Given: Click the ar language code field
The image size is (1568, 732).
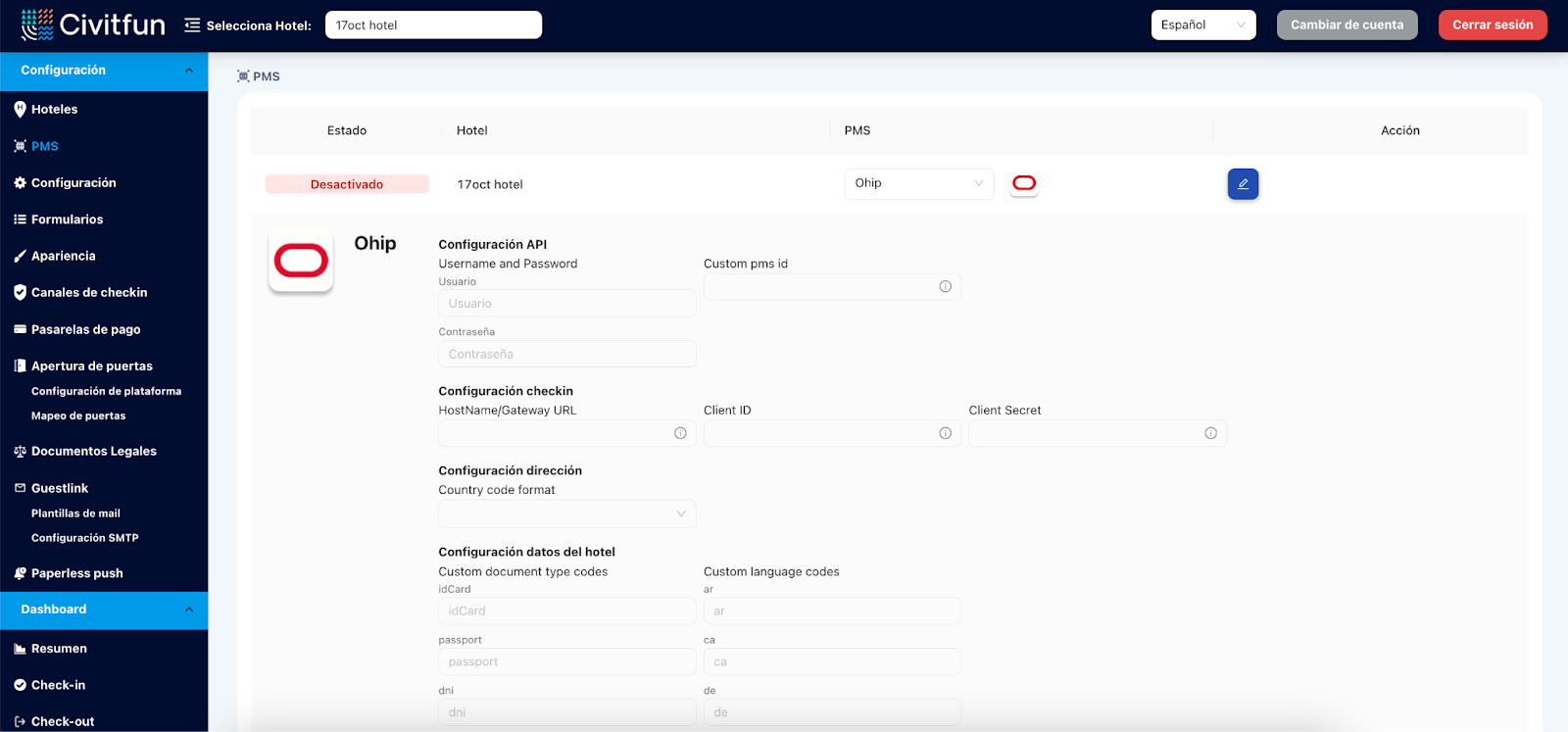Looking at the screenshot, I should 832,610.
